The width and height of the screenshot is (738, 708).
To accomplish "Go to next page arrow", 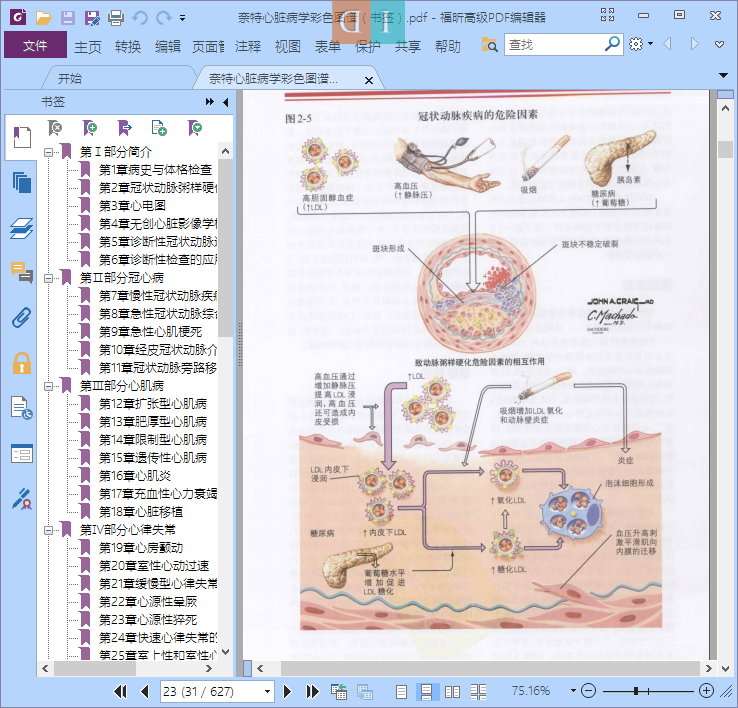I will [287, 691].
